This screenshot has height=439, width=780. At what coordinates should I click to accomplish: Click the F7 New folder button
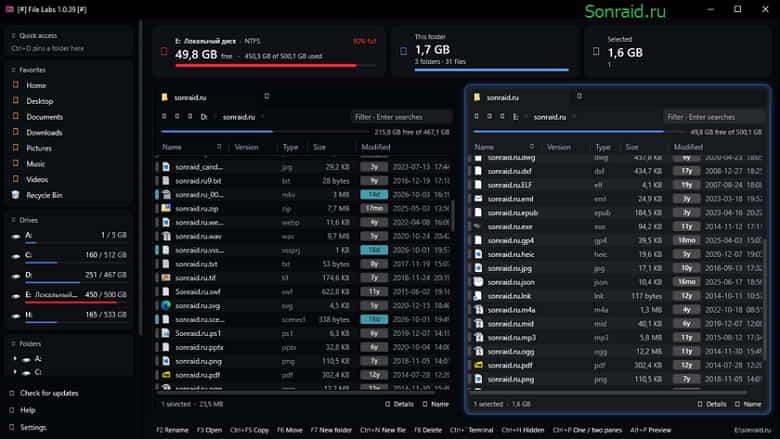[331, 430]
